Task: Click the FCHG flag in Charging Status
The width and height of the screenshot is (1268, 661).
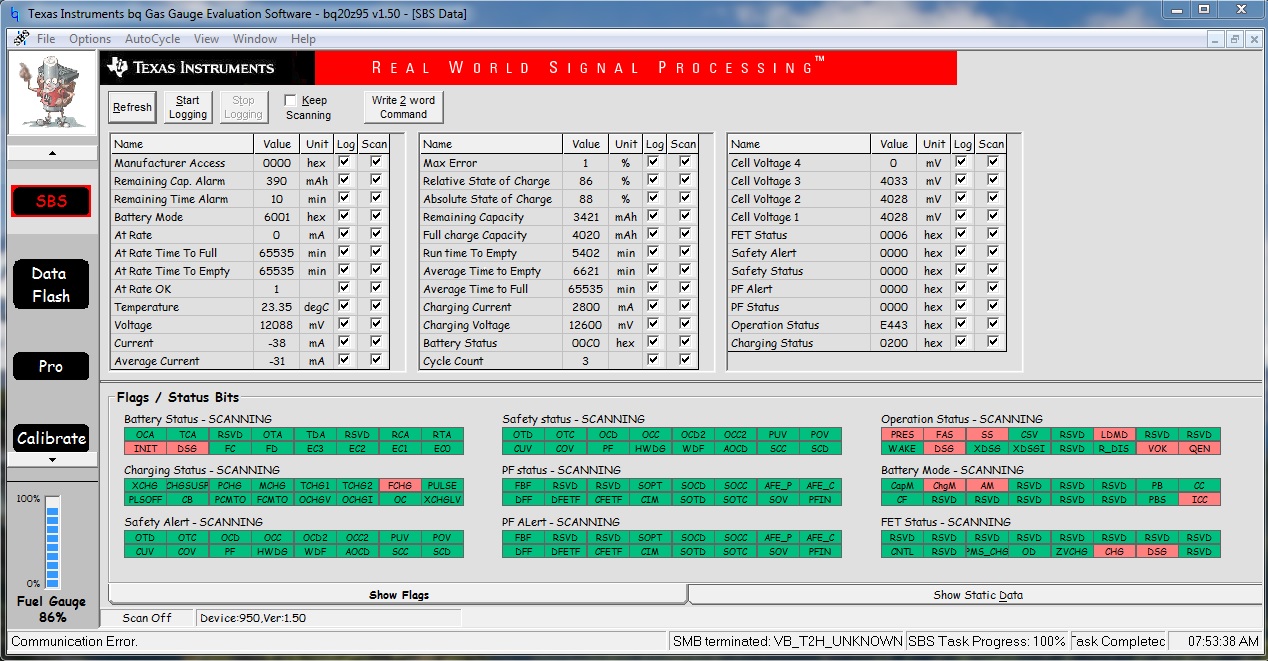Action: click(x=400, y=485)
